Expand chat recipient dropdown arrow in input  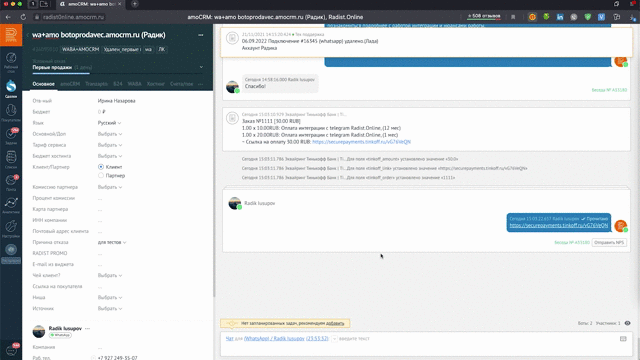(334, 339)
